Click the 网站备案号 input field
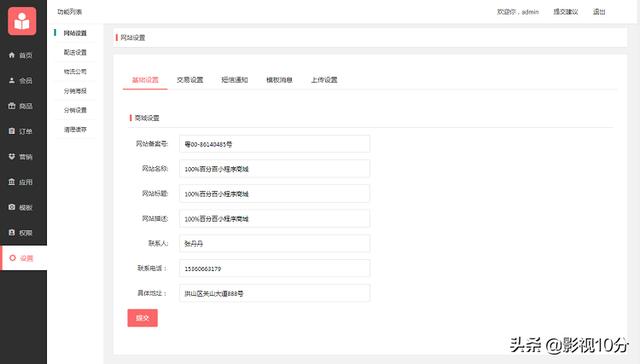Viewport: 640px width, 364px height. (275, 144)
